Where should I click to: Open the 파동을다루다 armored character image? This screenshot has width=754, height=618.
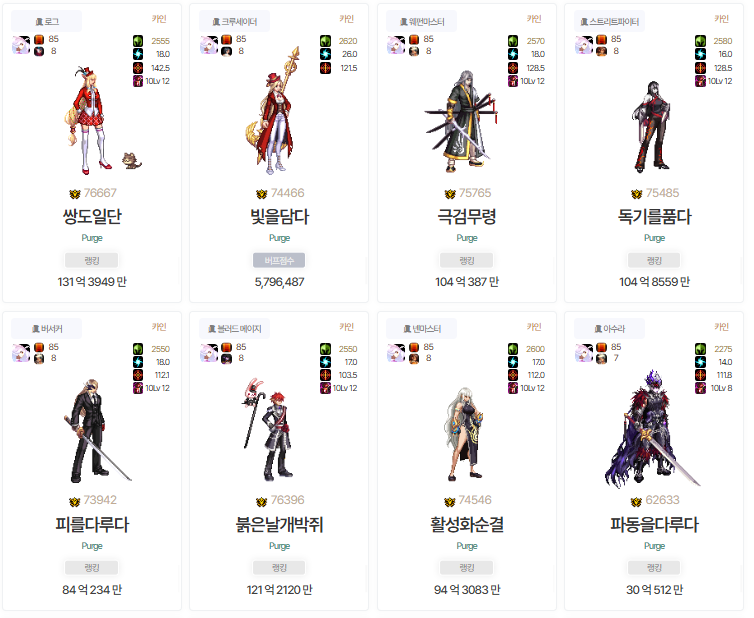[x=653, y=429]
